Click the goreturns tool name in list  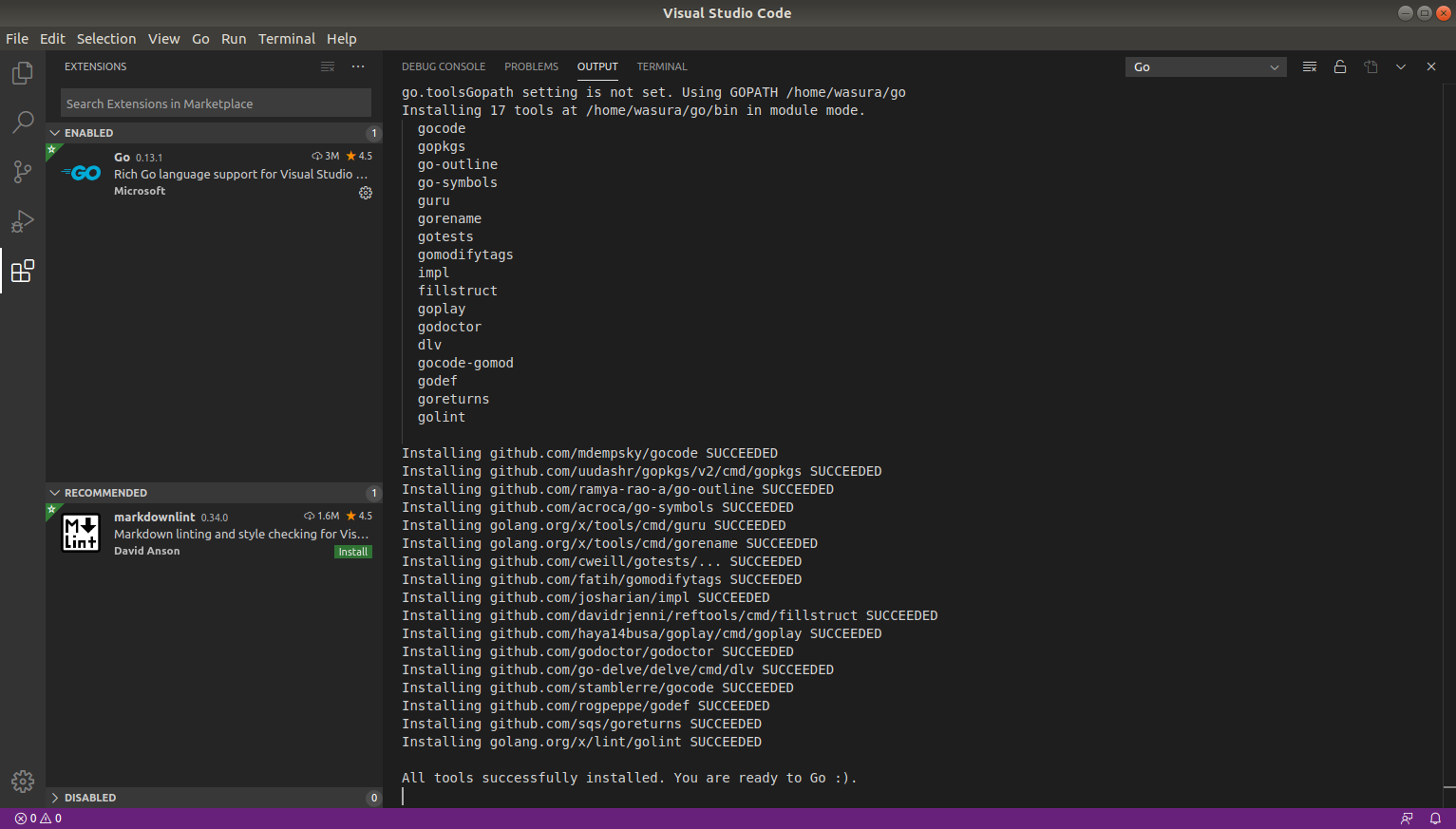pyautogui.click(x=453, y=399)
